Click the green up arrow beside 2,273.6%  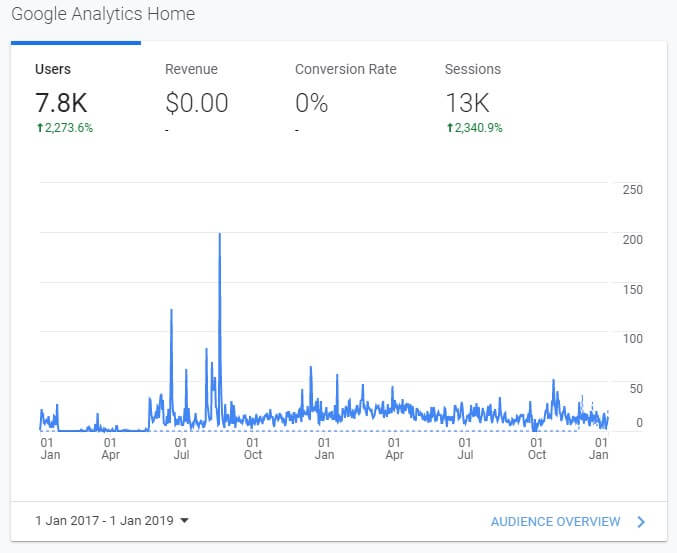(x=38, y=128)
